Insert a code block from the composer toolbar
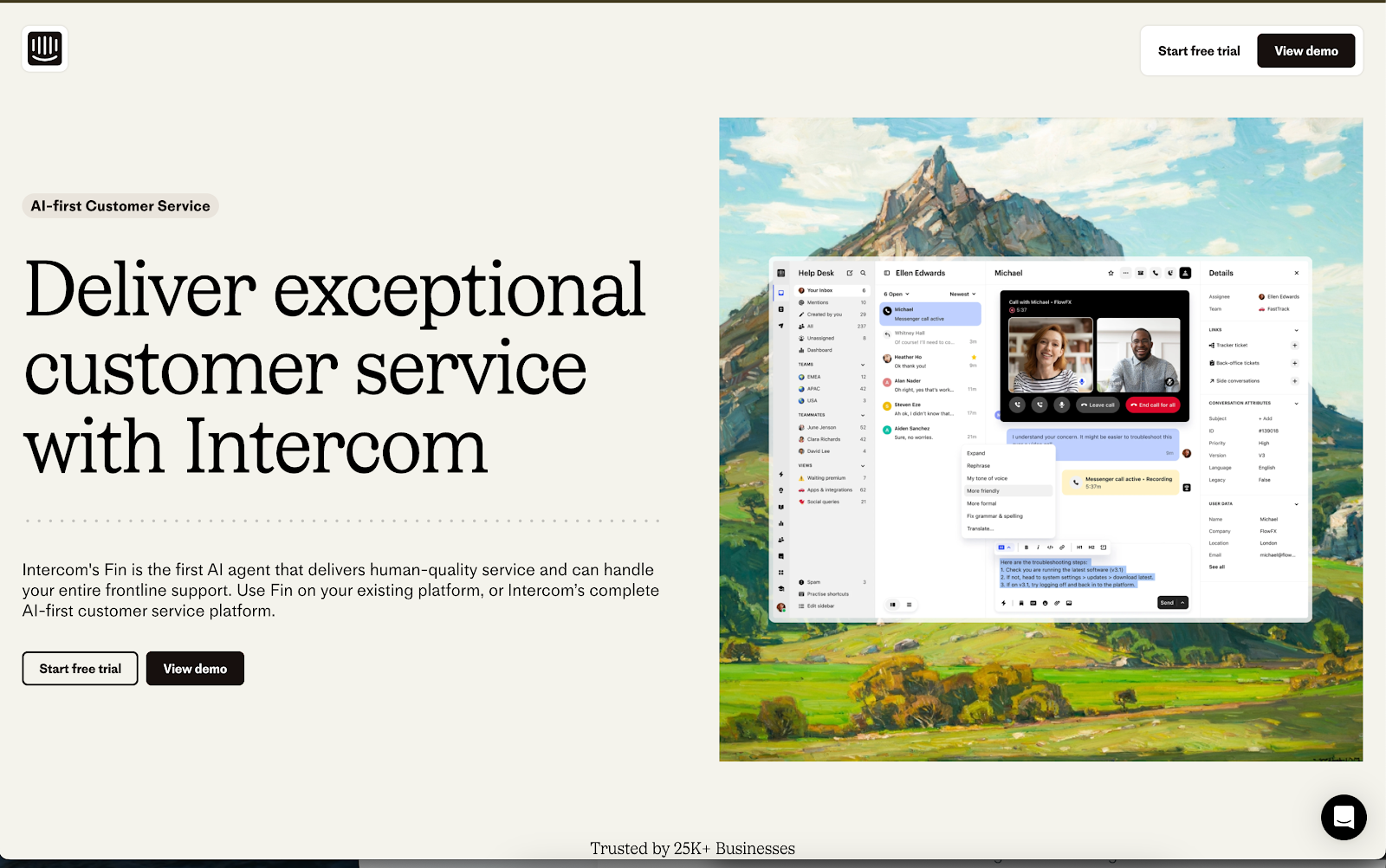Viewport: 1386px width, 868px height. point(1050,547)
